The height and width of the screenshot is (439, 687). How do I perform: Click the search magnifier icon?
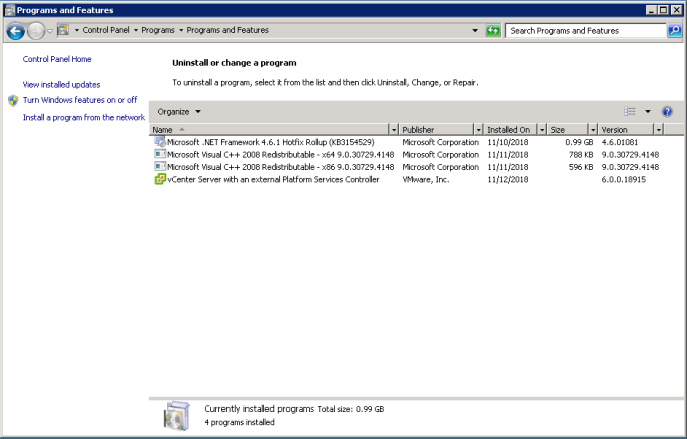coord(674,31)
